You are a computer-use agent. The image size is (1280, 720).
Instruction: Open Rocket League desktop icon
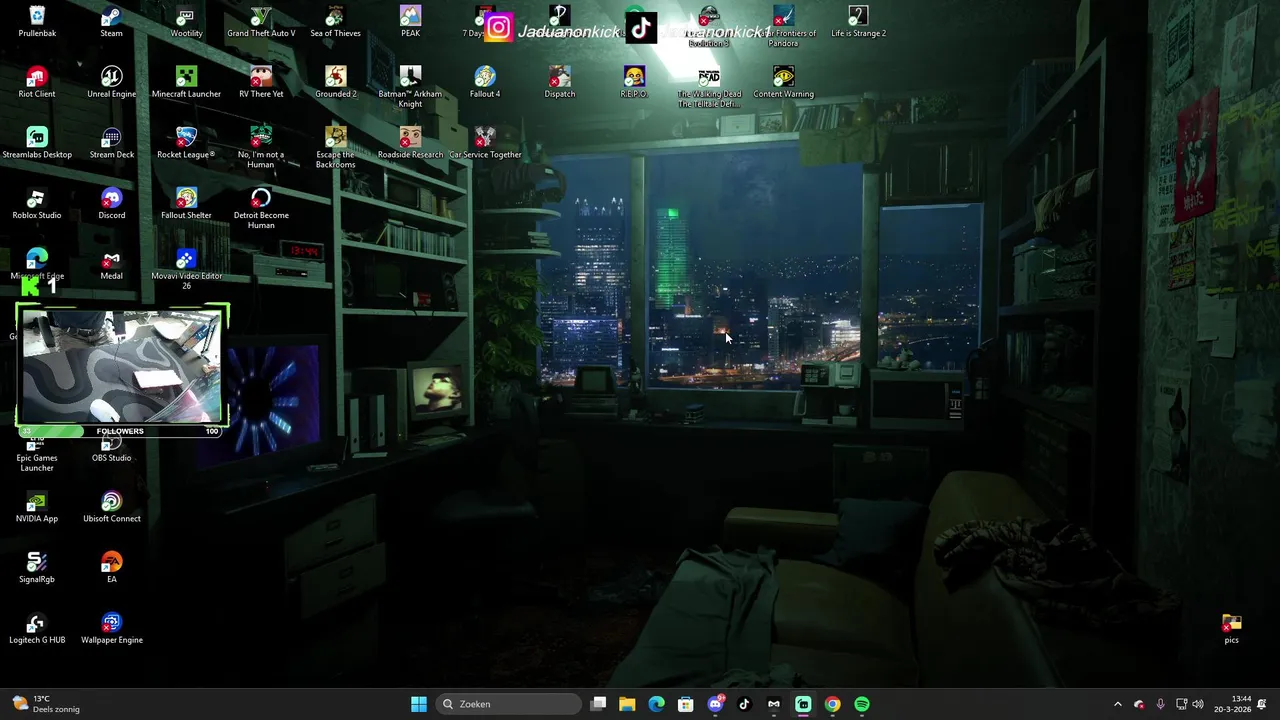(186, 144)
